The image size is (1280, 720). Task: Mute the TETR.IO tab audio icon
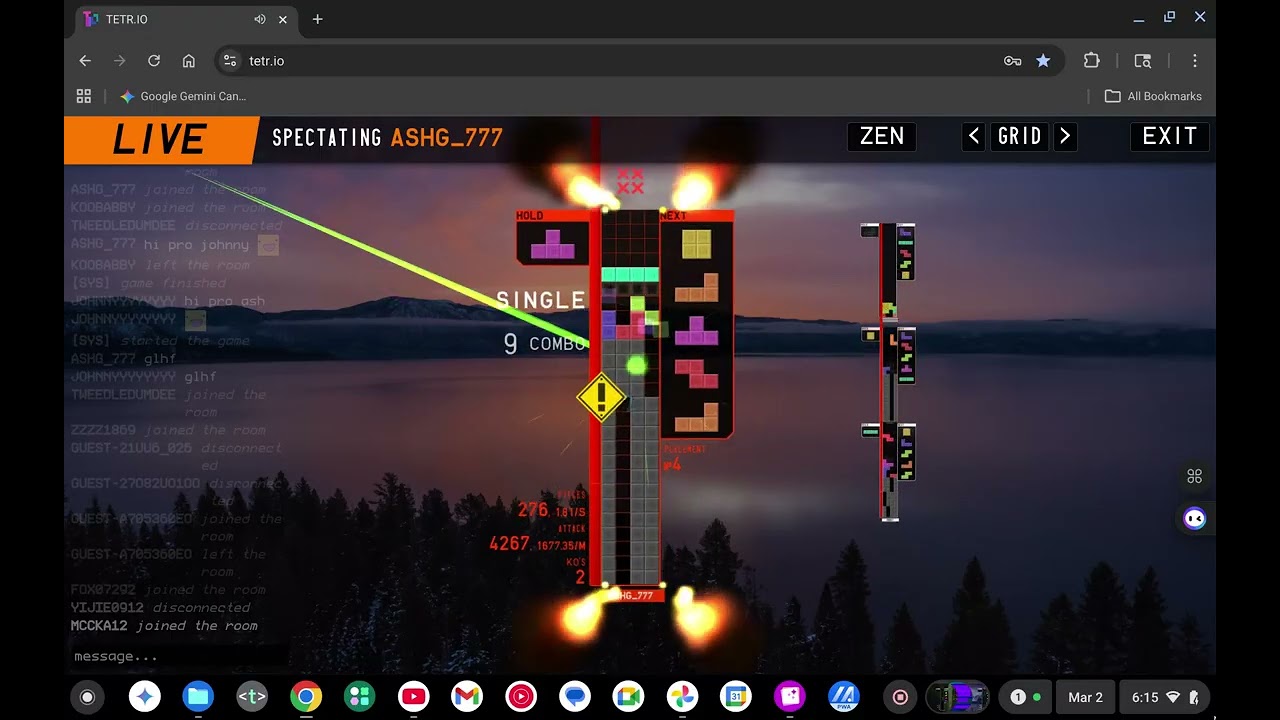click(x=260, y=19)
